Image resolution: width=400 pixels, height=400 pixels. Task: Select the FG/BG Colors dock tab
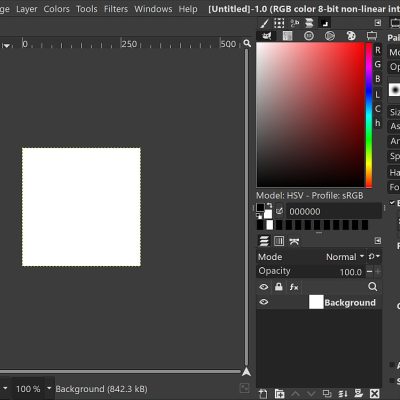pyautogui.click(x=324, y=23)
